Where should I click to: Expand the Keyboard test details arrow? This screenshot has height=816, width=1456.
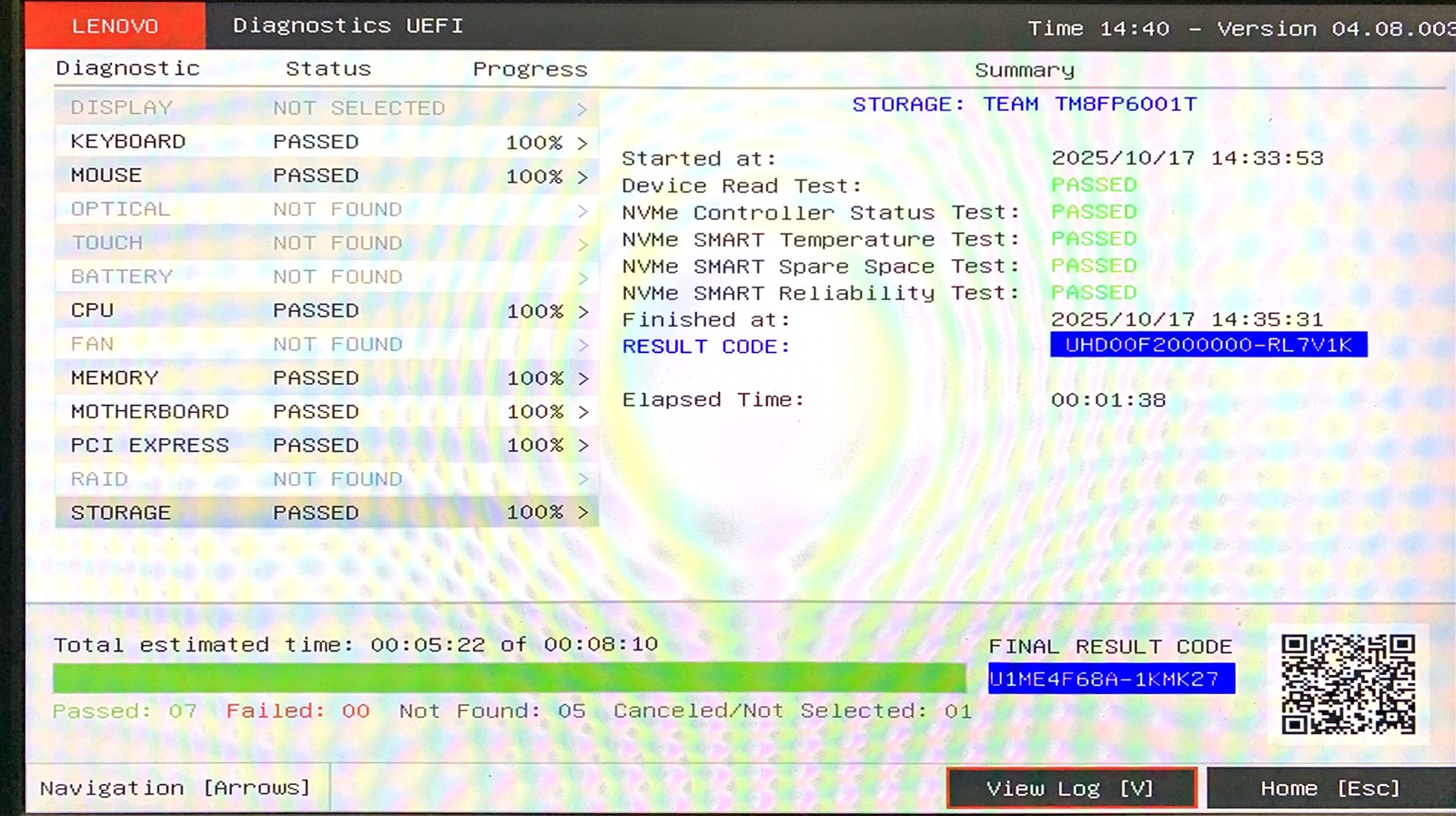[x=582, y=143]
